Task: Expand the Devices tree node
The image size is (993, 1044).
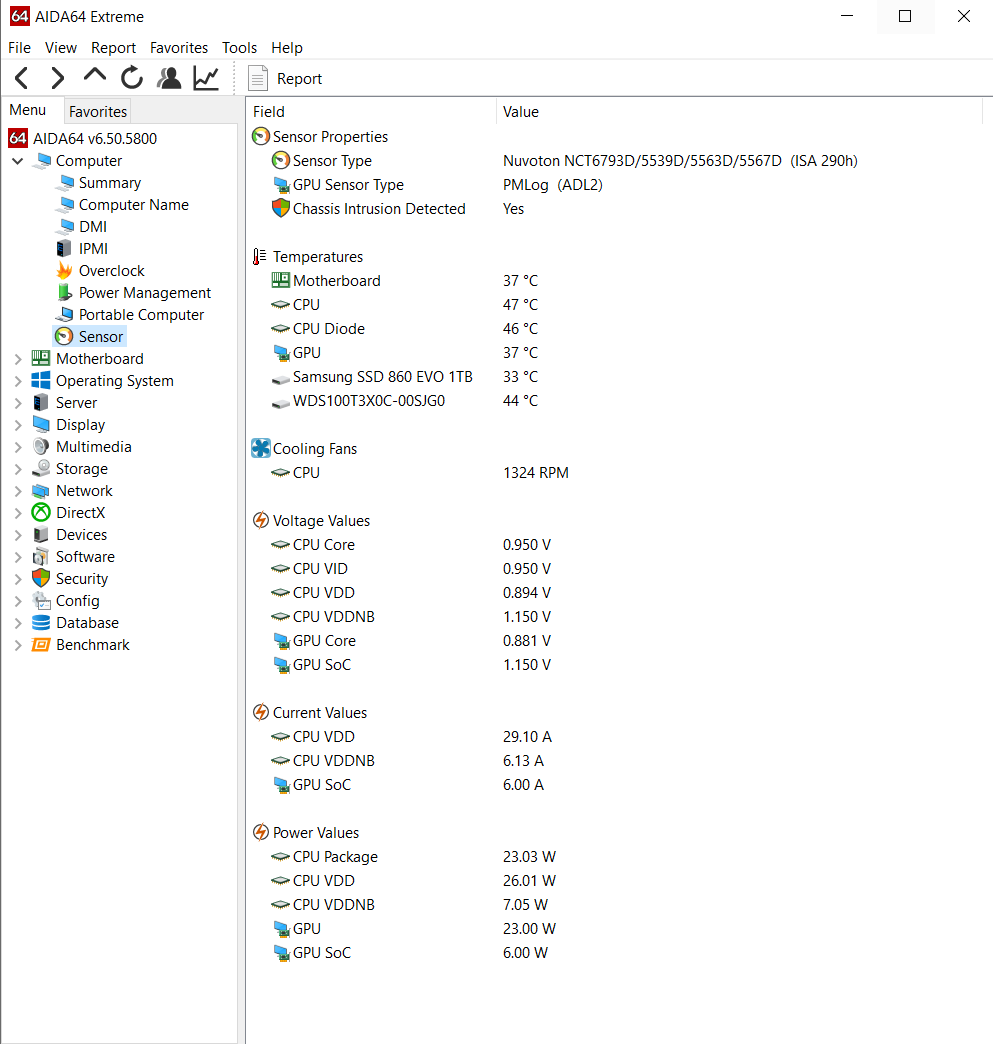Action: 18,535
